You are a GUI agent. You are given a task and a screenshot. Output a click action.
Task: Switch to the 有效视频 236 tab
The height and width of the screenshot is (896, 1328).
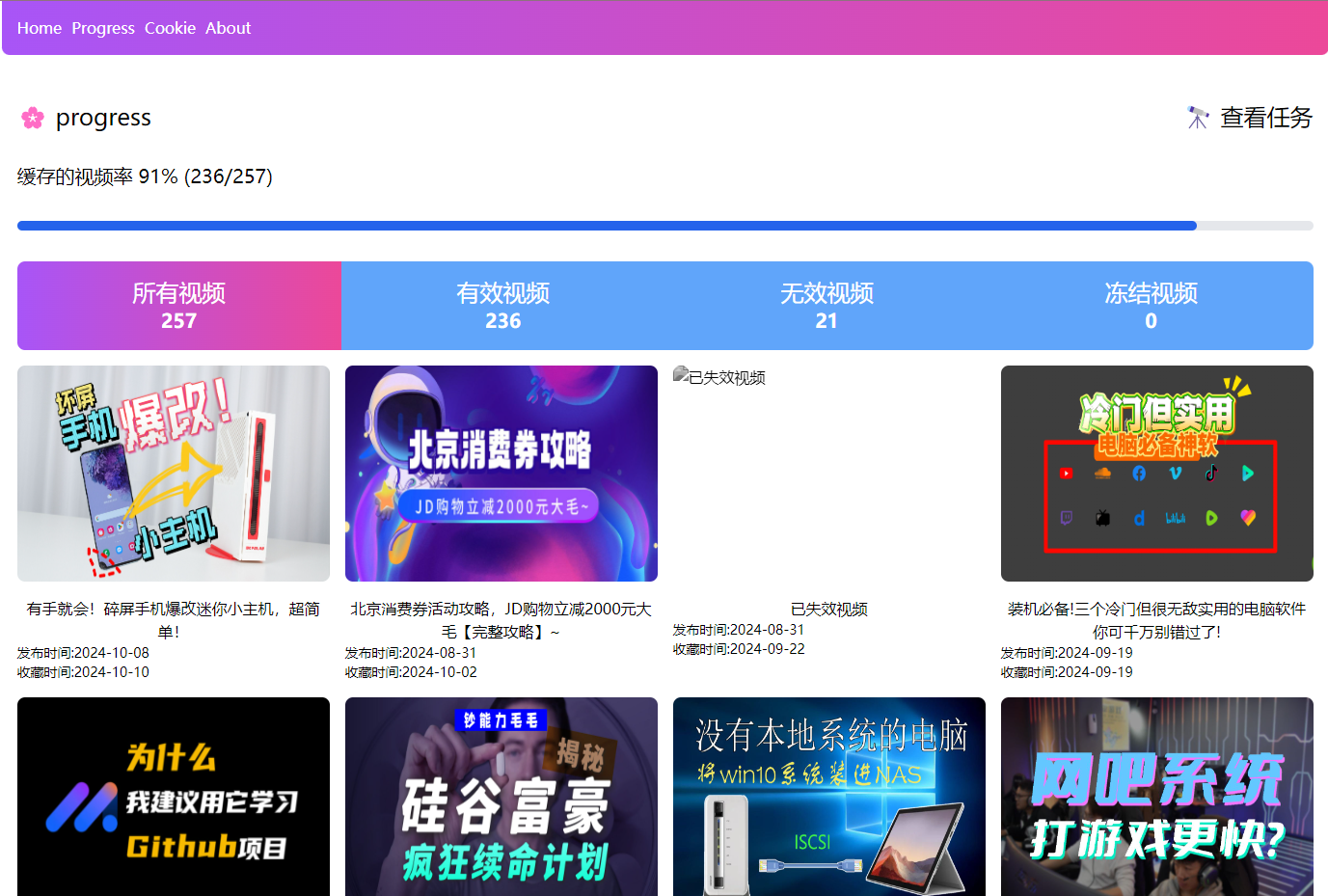click(503, 306)
